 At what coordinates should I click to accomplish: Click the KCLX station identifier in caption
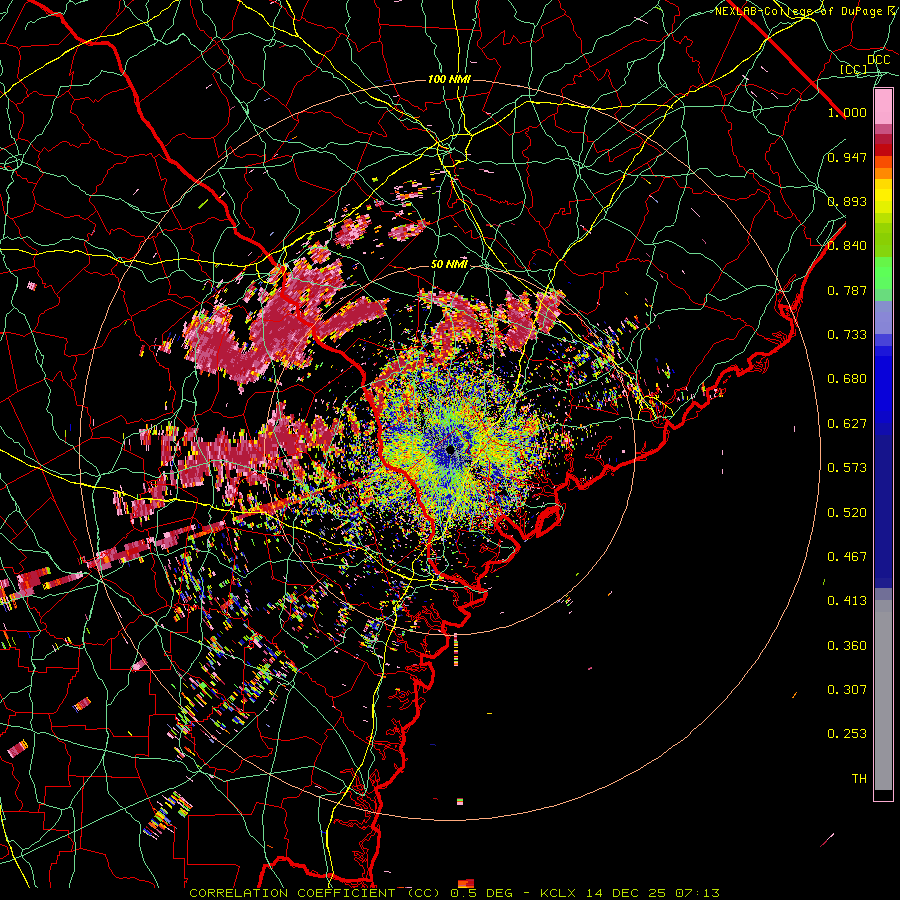click(559, 893)
